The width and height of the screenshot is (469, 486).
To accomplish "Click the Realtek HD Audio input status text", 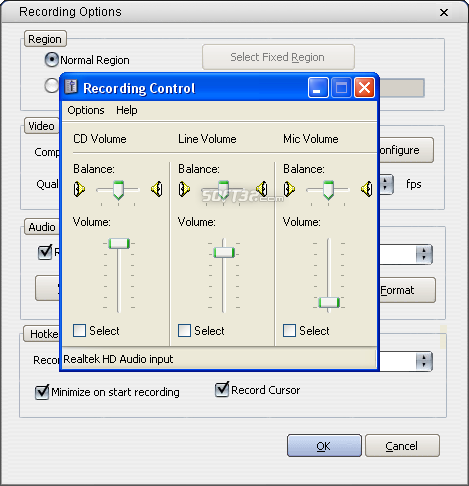I will coord(118,359).
